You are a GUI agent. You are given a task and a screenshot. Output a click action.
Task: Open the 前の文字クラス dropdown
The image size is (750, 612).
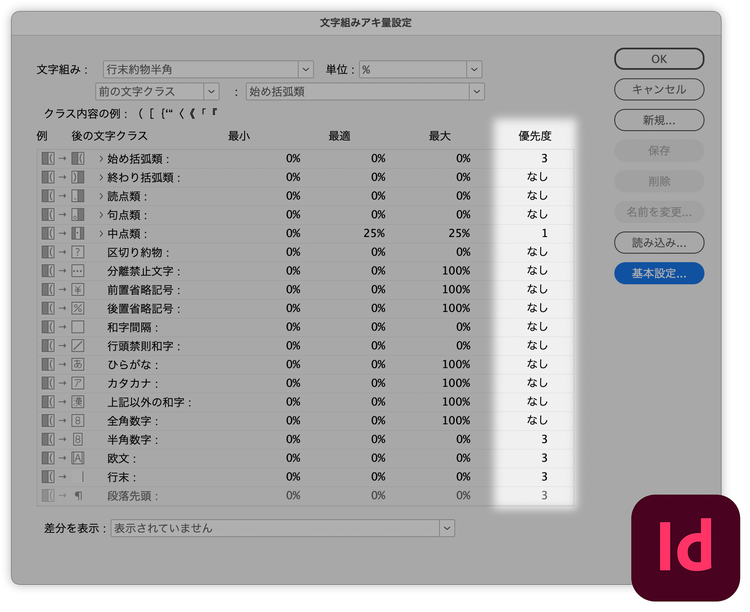157,91
